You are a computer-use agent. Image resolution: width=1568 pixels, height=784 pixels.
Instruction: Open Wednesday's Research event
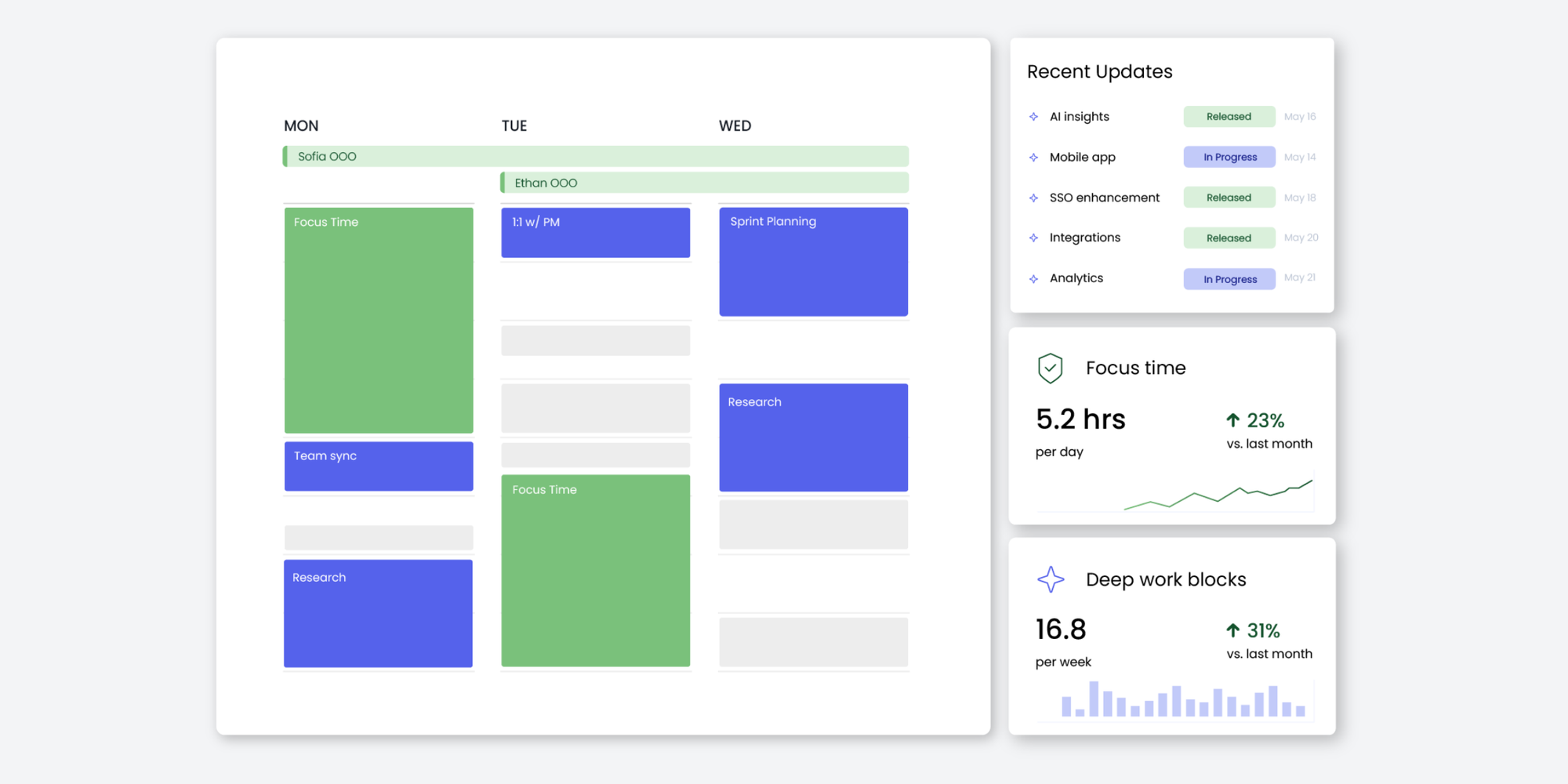point(814,437)
